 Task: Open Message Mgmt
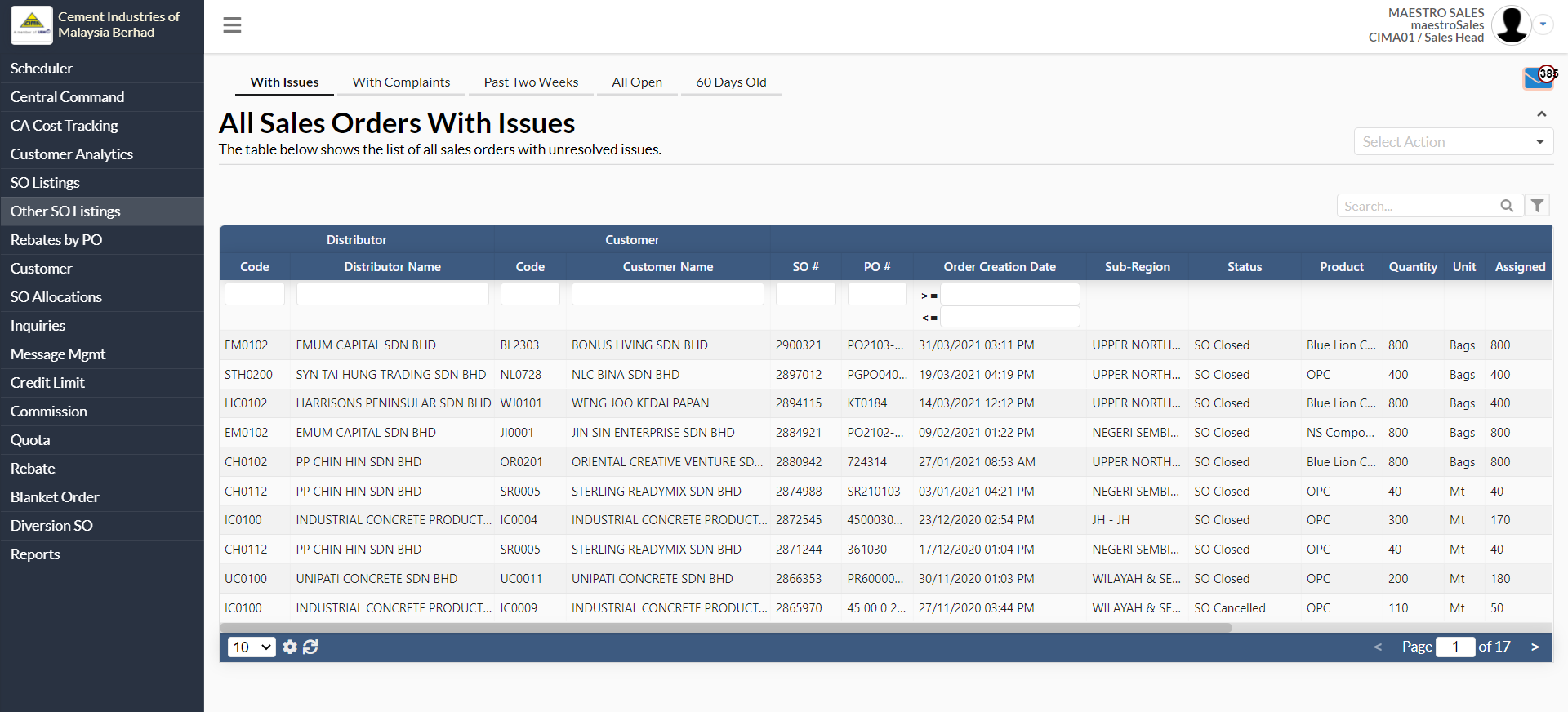pos(101,354)
